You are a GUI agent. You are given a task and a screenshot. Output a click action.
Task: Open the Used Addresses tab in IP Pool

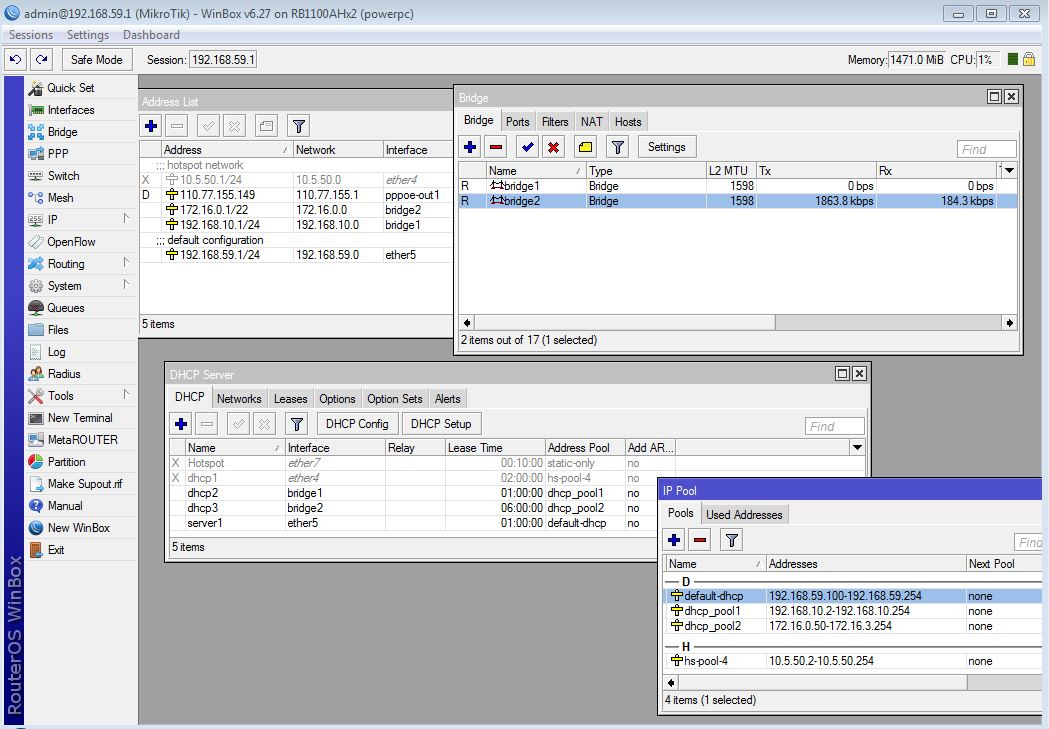pyautogui.click(x=744, y=514)
